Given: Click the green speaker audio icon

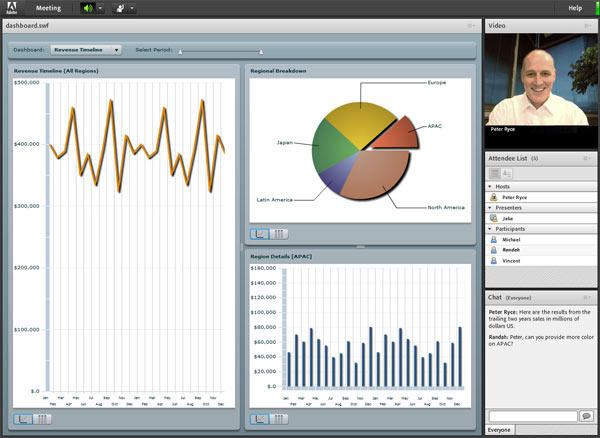Looking at the screenshot, I should [86, 8].
